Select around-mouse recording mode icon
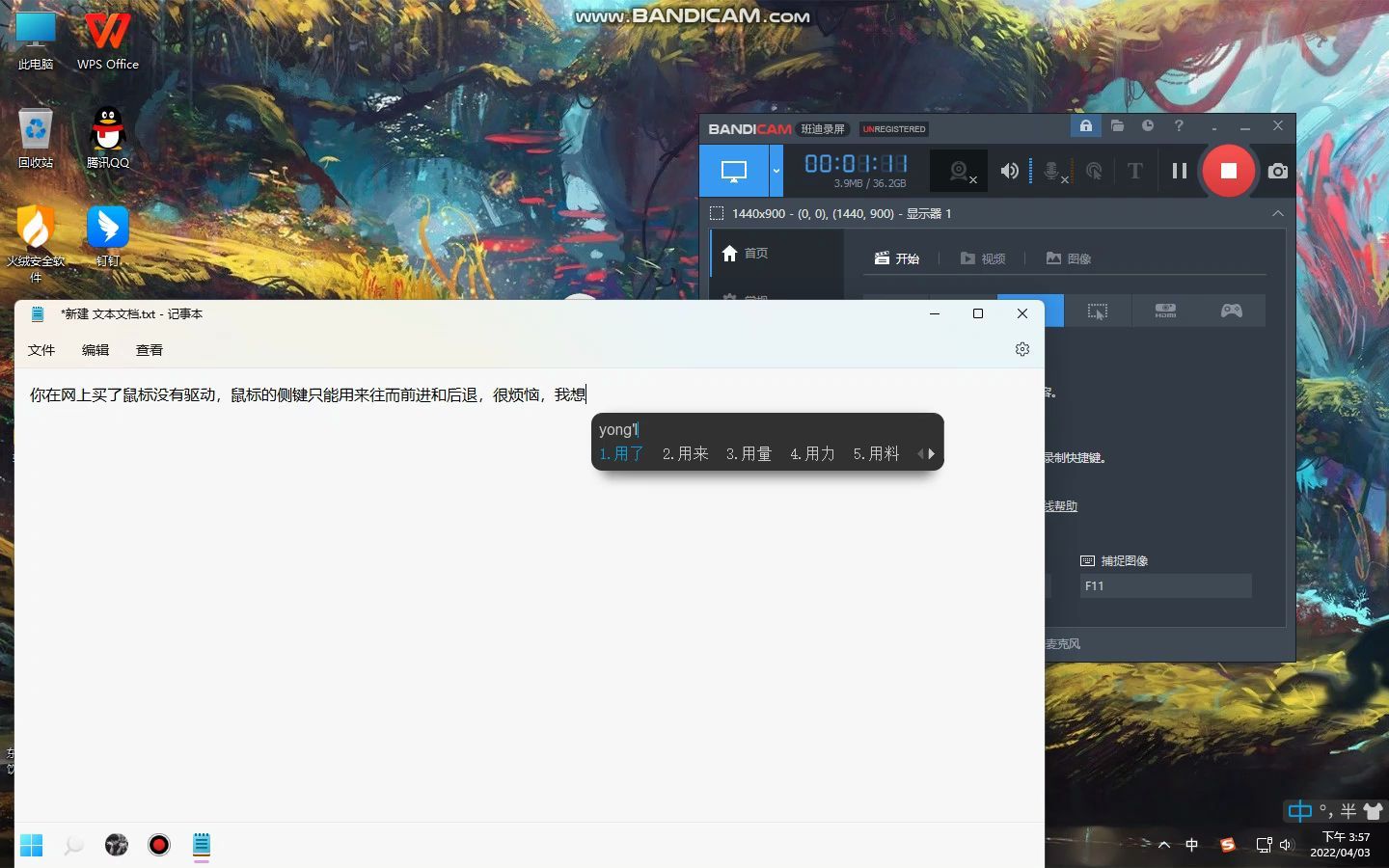The width and height of the screenshot is (1389, 868). [x=1098, y=311]
